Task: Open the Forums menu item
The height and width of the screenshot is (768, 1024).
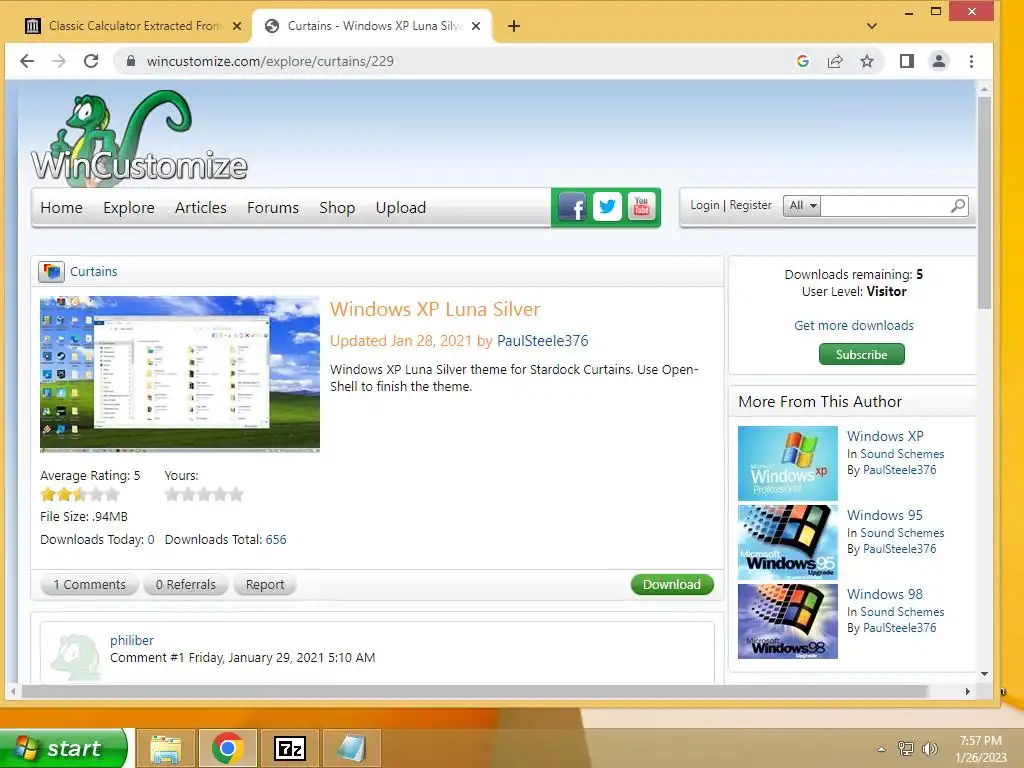Action: pyautogui.click(x=273, y=208)
